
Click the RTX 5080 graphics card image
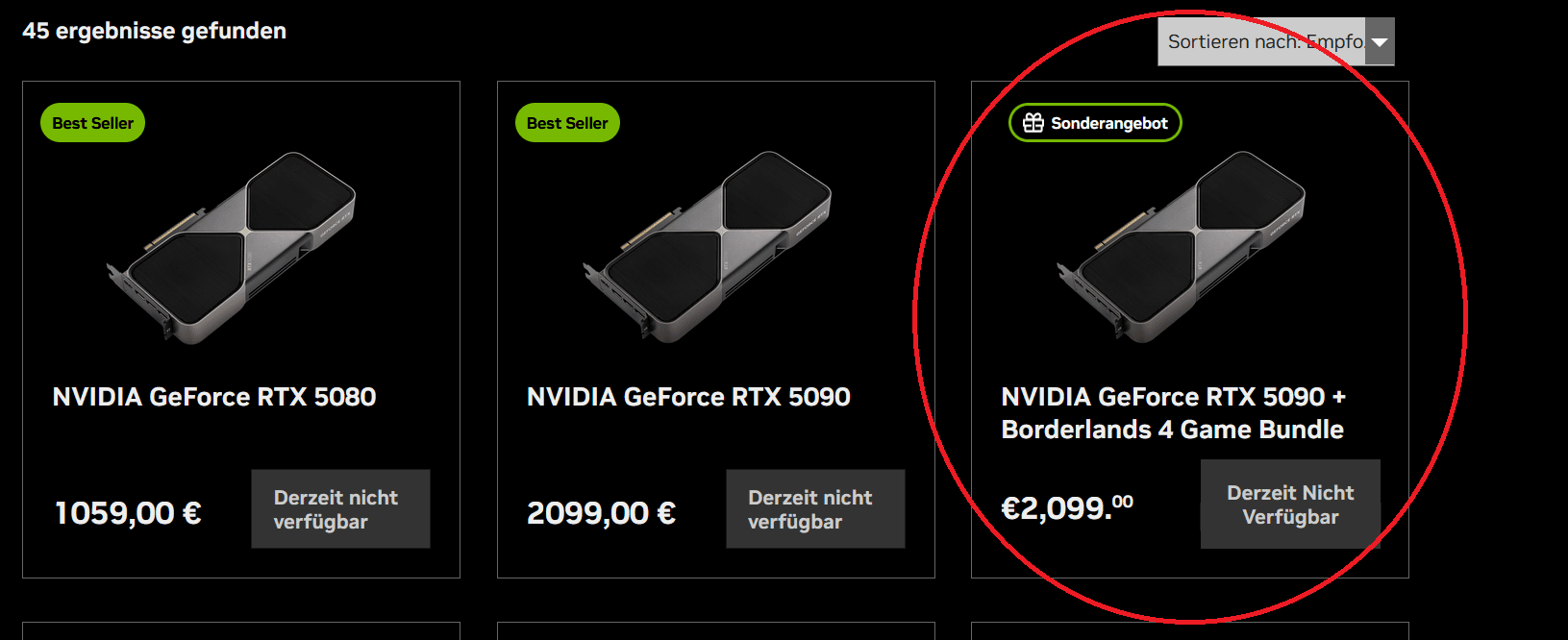232,245
